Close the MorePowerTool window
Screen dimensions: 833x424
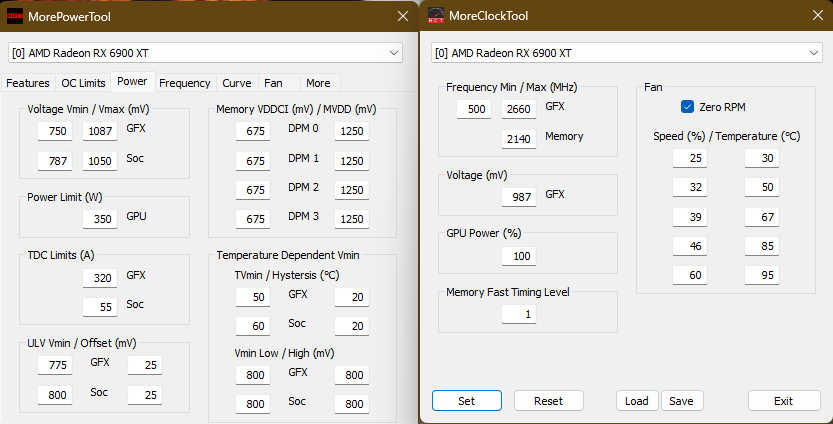(403, 16)
